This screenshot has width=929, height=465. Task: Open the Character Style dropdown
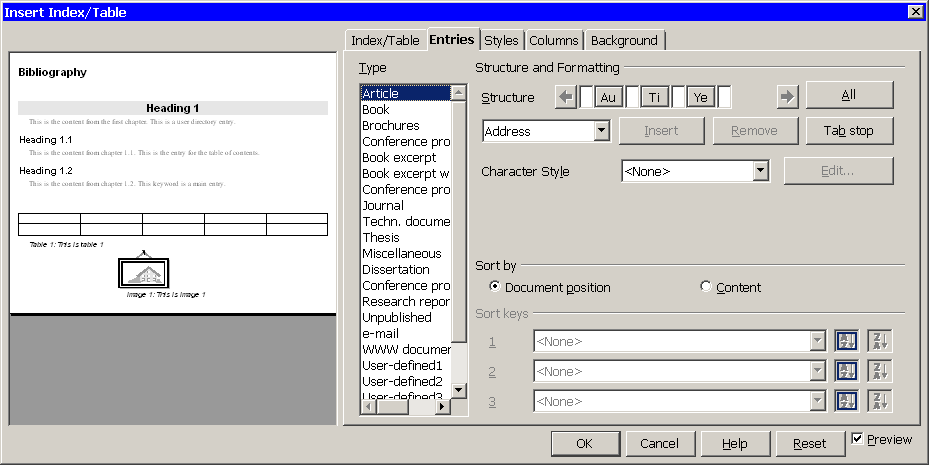[761, 171]
